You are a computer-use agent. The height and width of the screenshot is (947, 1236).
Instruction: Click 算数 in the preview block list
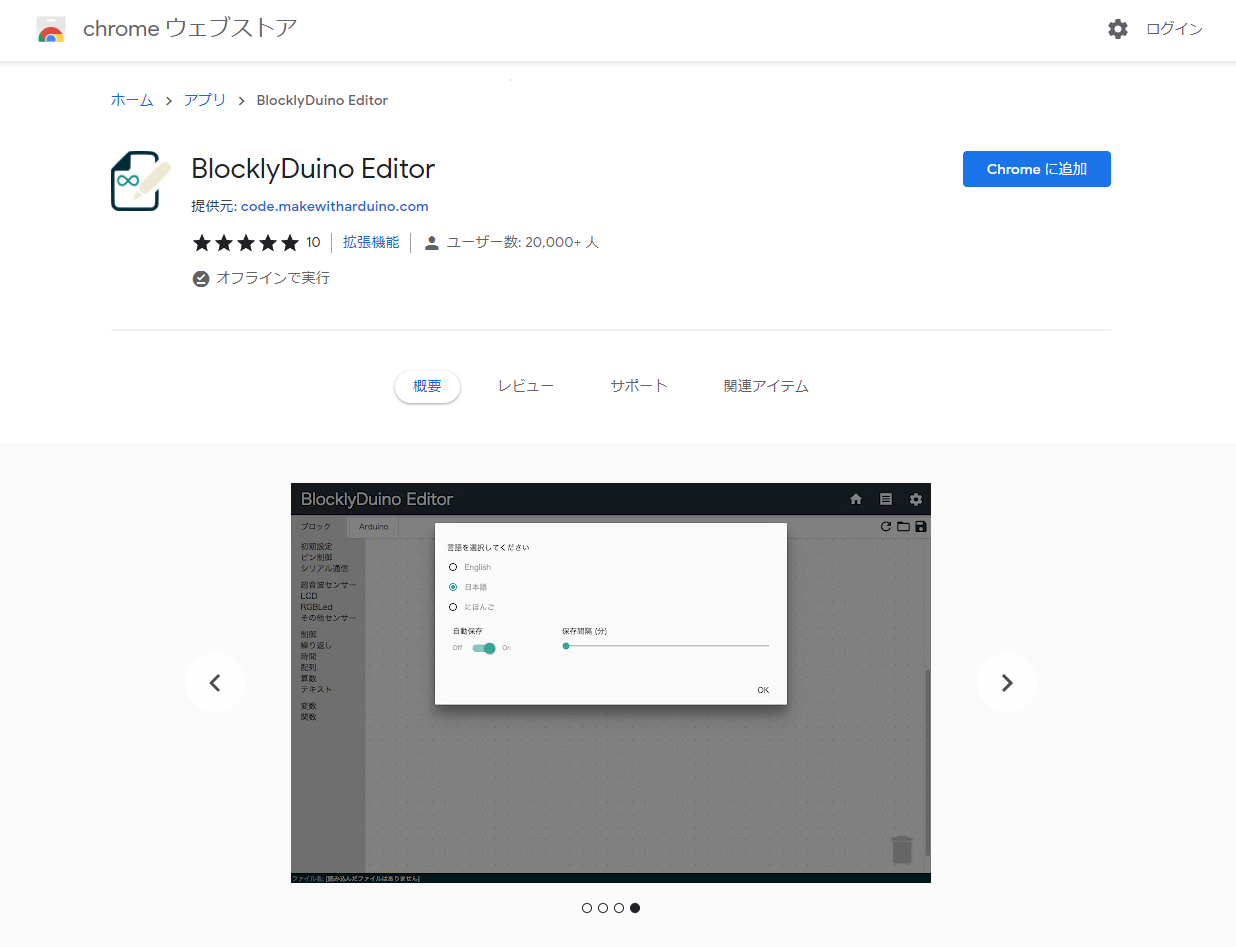(x=308, y=678)
